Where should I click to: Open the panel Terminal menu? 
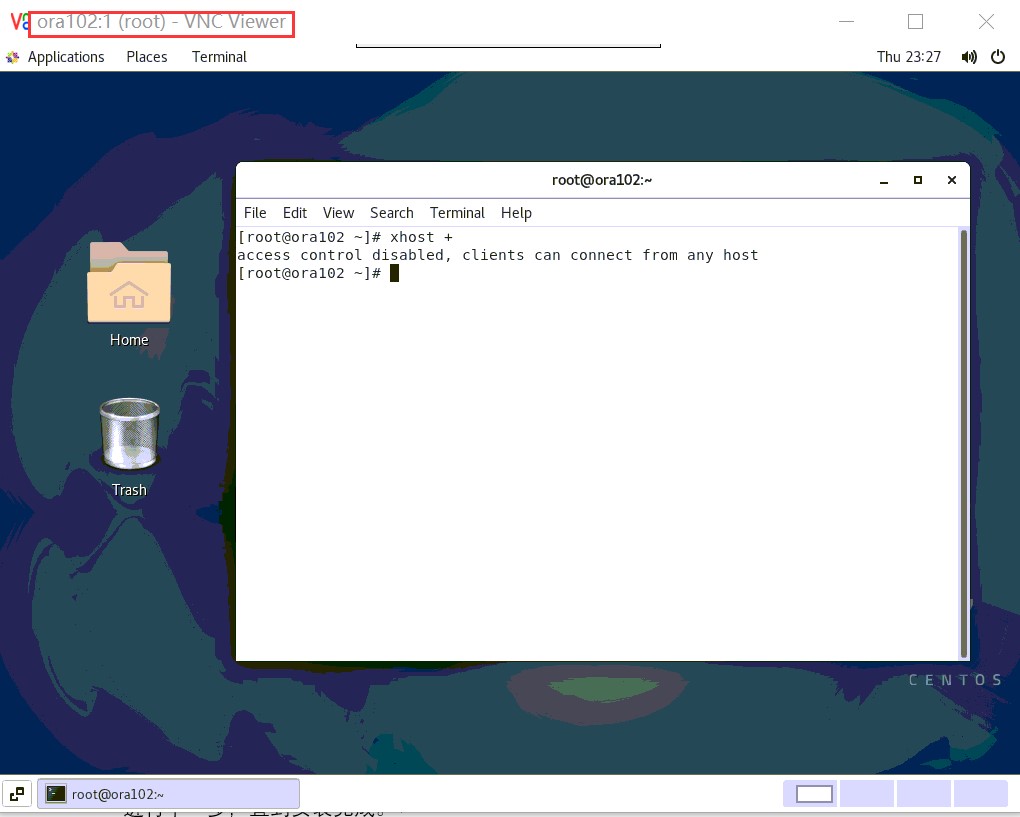click(218, 57)
